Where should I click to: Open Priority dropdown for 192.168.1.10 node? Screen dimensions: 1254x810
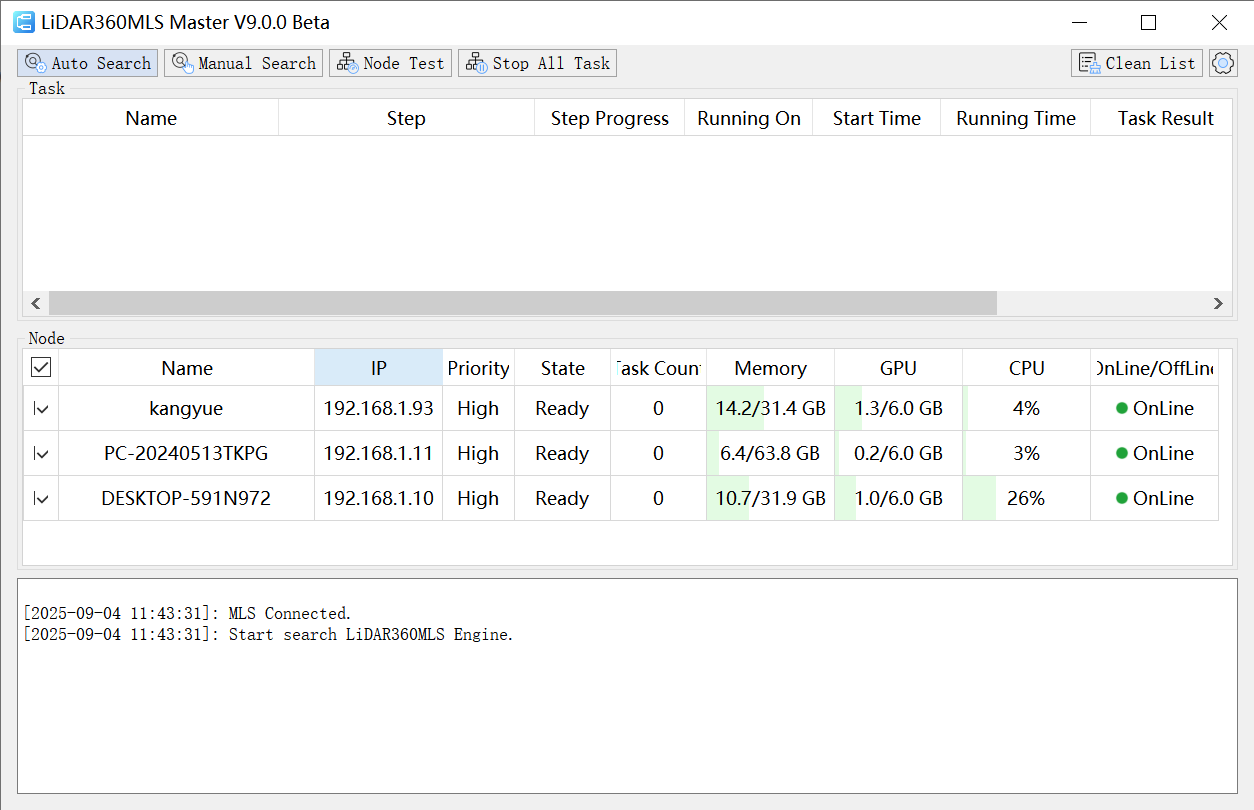click(478, 498)
